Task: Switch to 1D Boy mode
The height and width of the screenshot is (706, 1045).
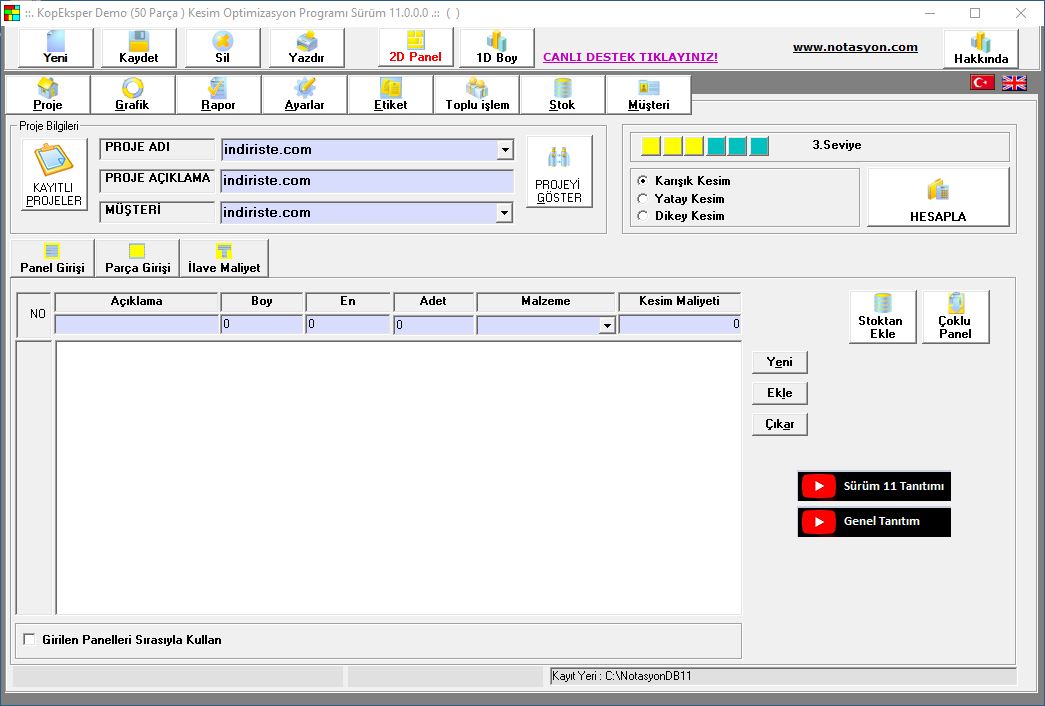Action: click(497, 47)
